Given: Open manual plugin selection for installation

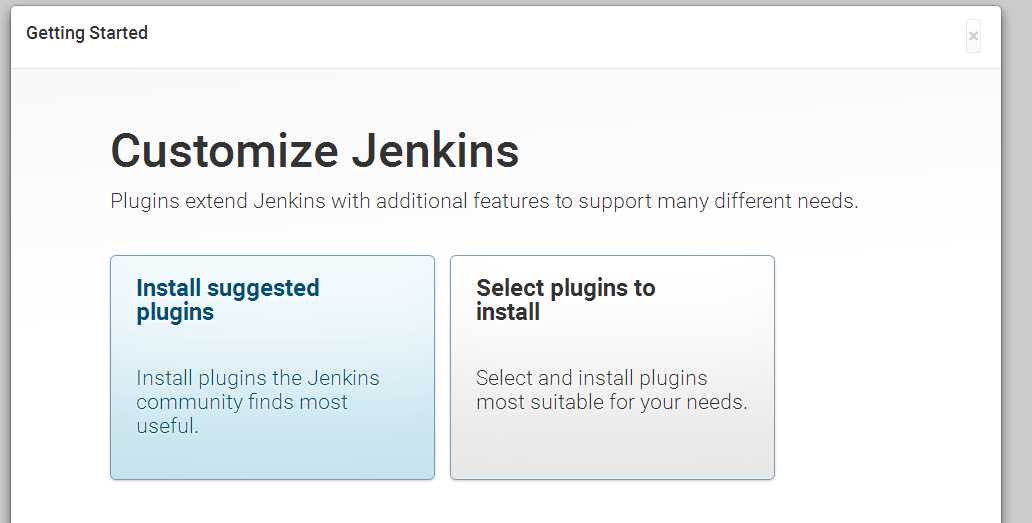Looking at the screenshot, I should [x=612, y=367].
